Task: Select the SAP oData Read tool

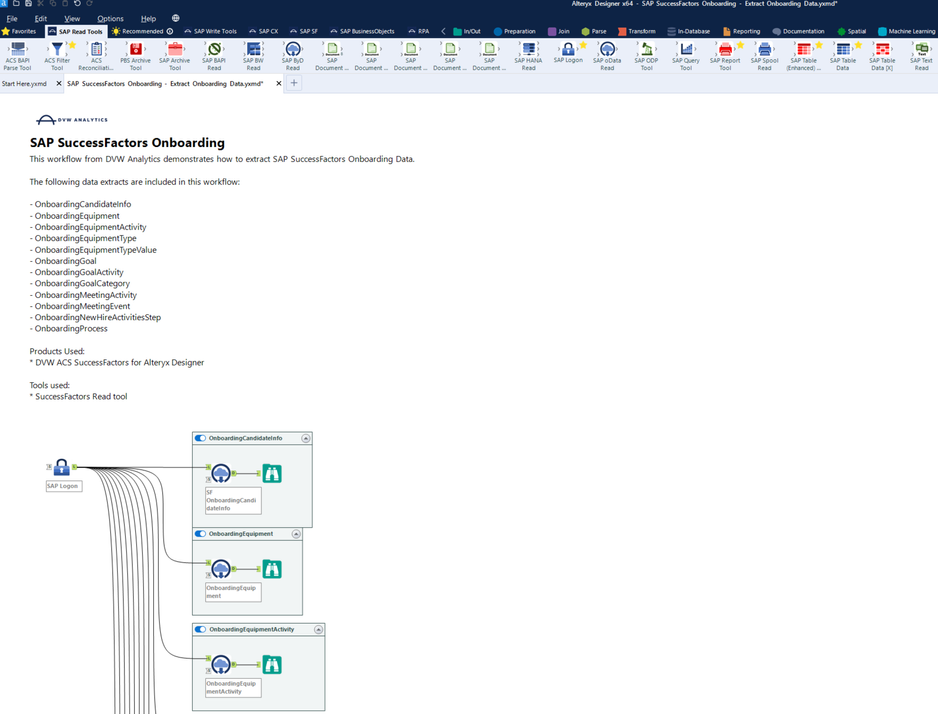Action: pos(607,49)
